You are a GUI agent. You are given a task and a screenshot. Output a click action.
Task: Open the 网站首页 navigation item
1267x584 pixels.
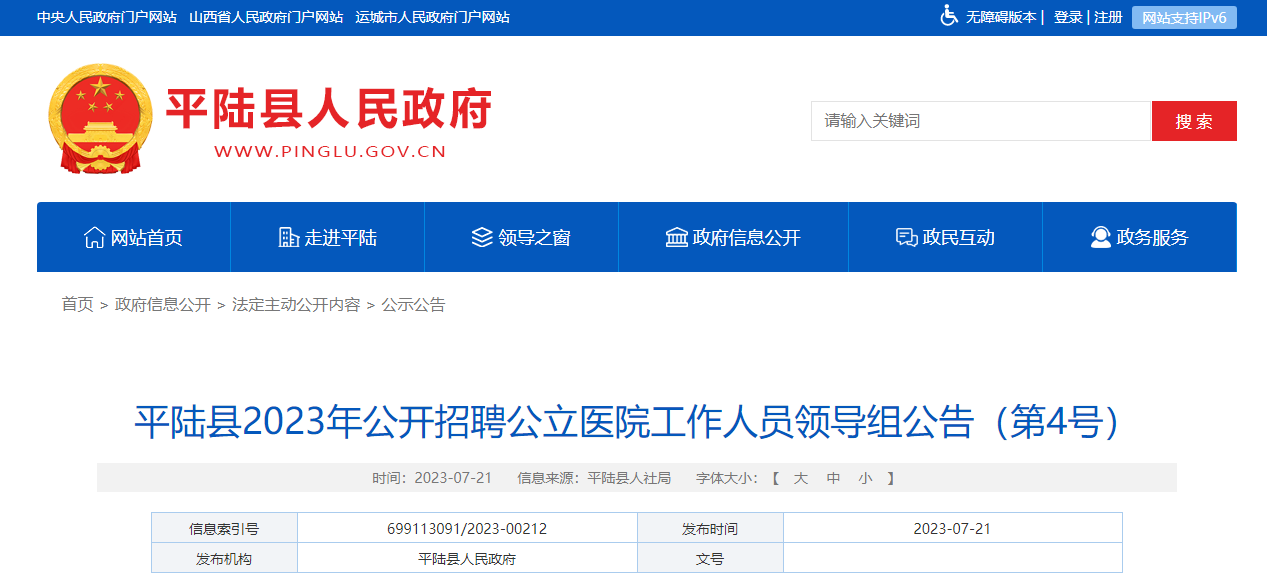coord(134,237)
